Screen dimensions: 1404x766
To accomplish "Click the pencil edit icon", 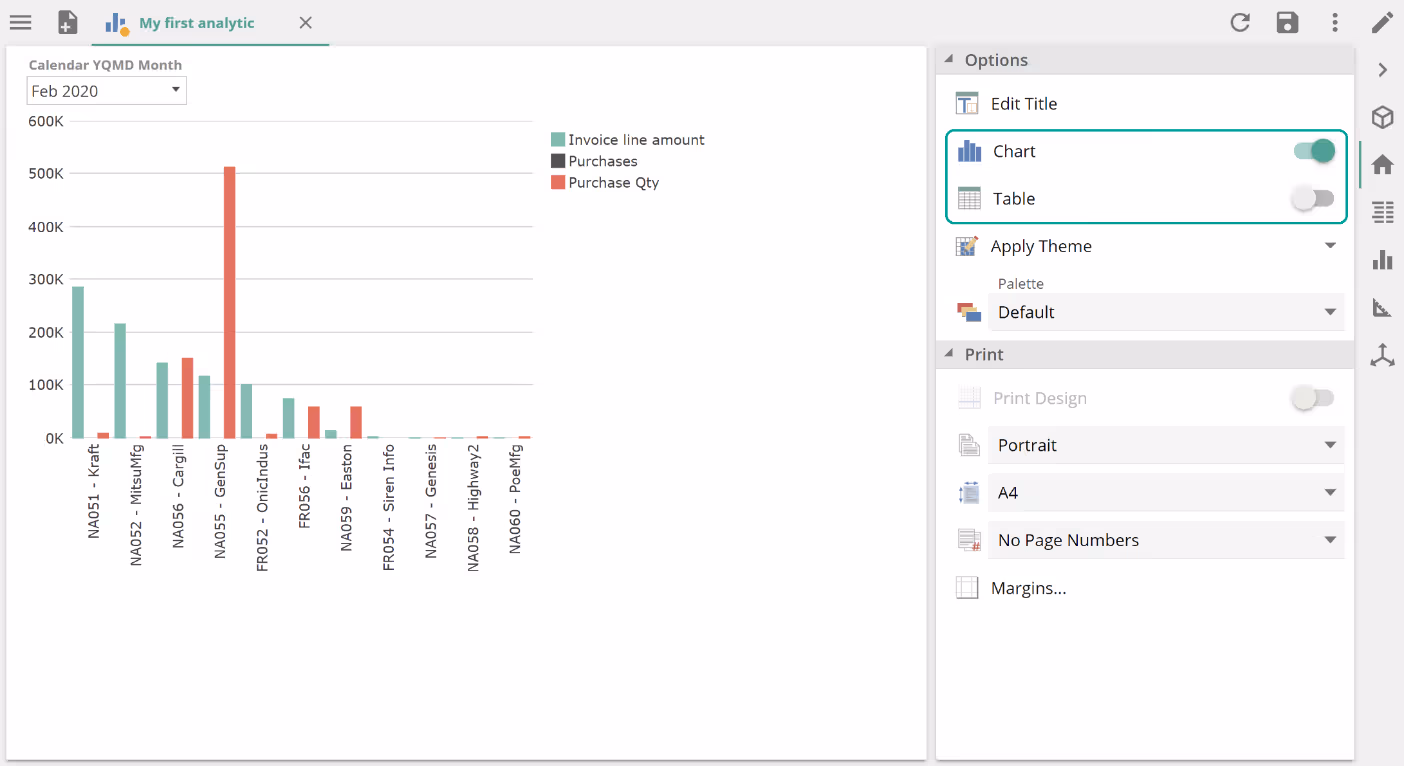I will (x=1382, y=22).
